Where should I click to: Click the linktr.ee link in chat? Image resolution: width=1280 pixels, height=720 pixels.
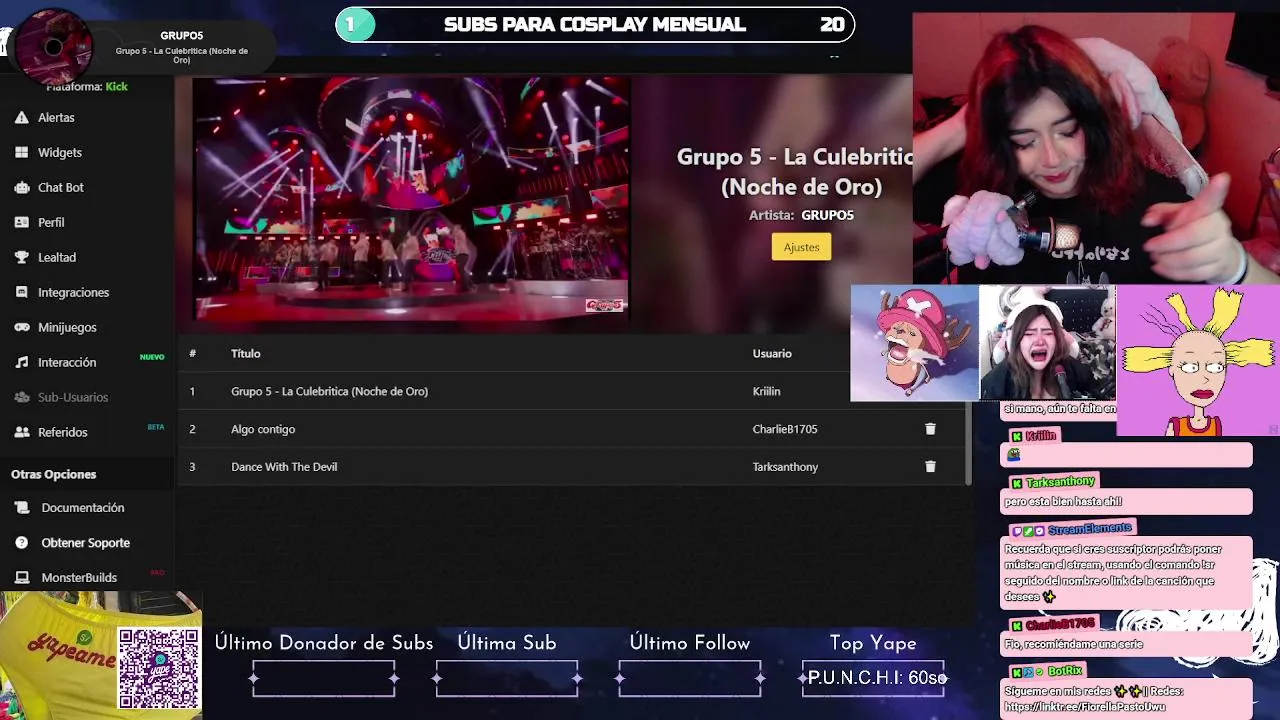[1085, 707]
